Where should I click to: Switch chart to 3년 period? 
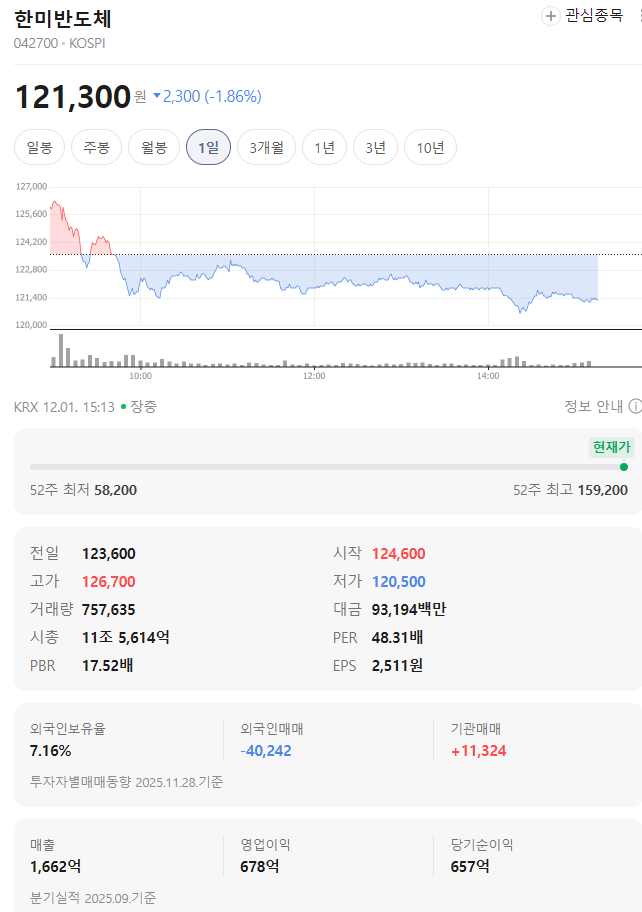tap(376, 147)
